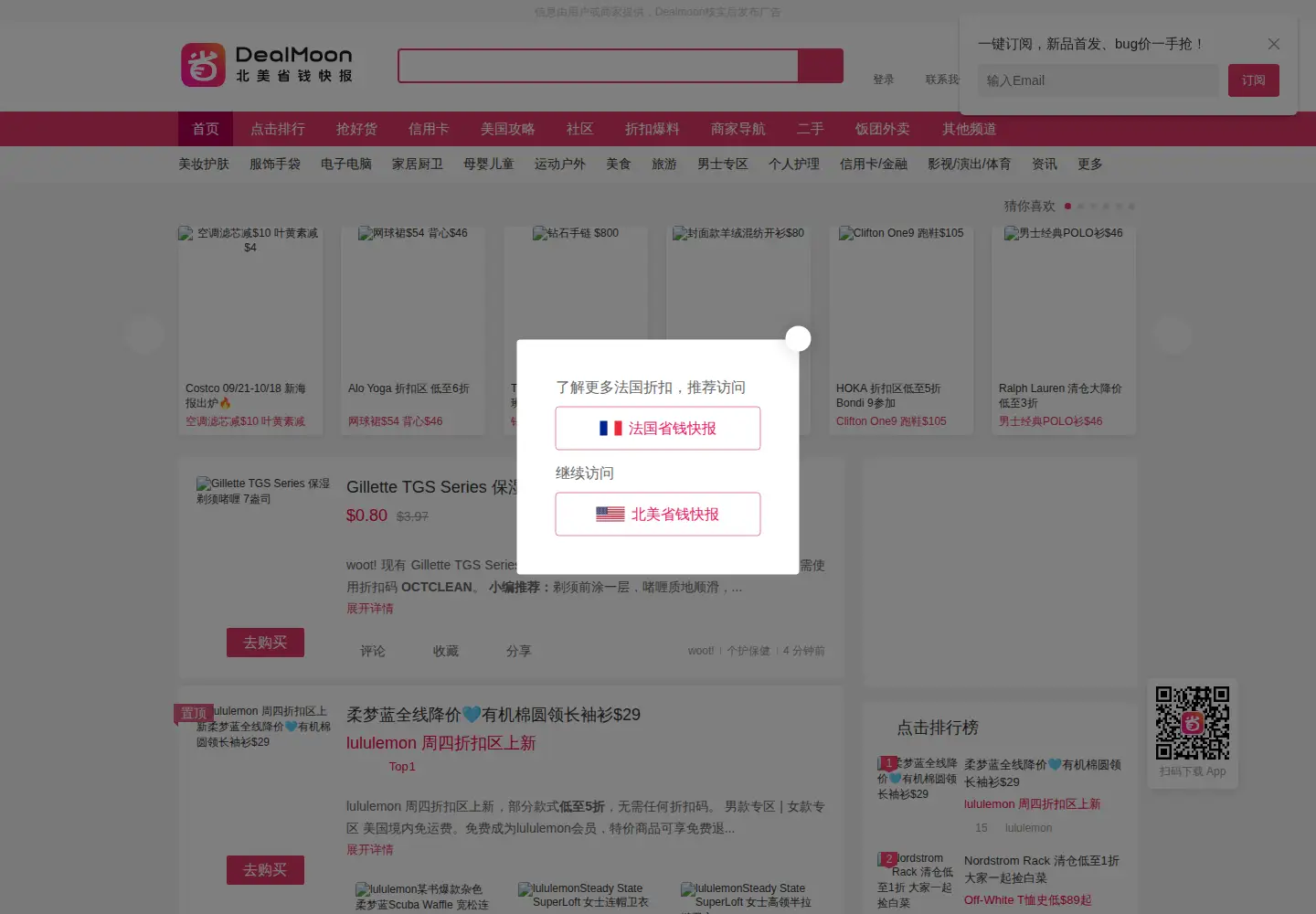The height and width of the screenshot is (914, 1316).
Task: Focus the main search input field
Action: click(x=599, y=66)
